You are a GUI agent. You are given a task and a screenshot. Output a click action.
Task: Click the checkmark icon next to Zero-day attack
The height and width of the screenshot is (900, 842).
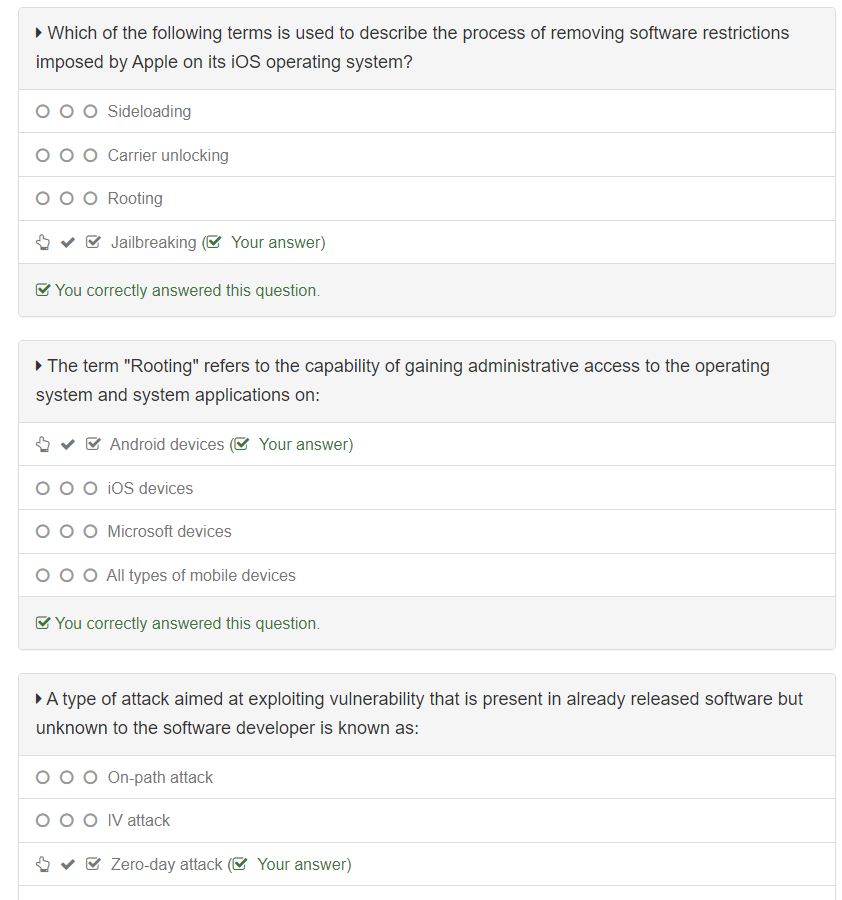[x=68, y=864]
